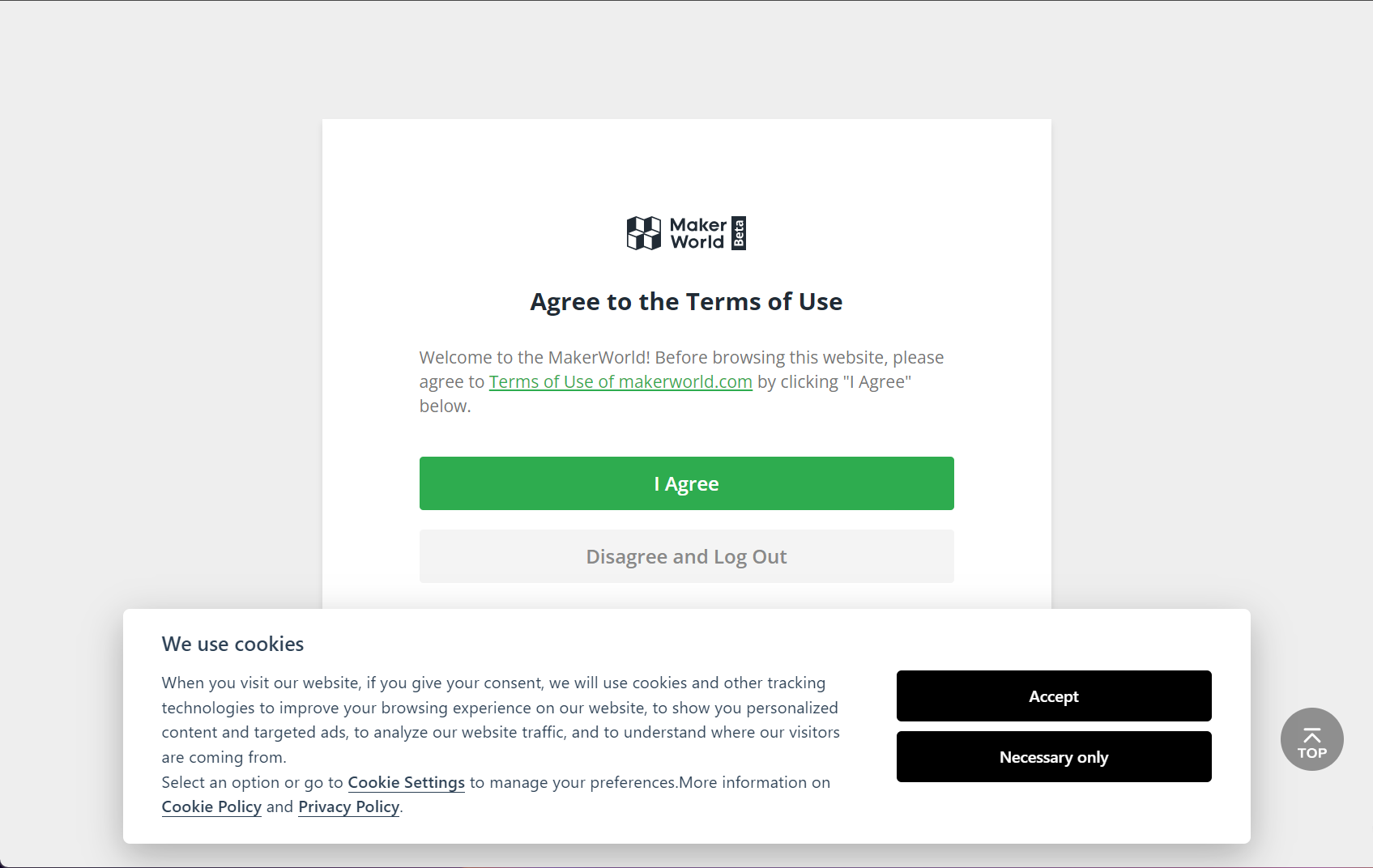This screenshot has width=1373, height=868.
Task: Click the We use cookies heading
Action: (x=232, y=644)
